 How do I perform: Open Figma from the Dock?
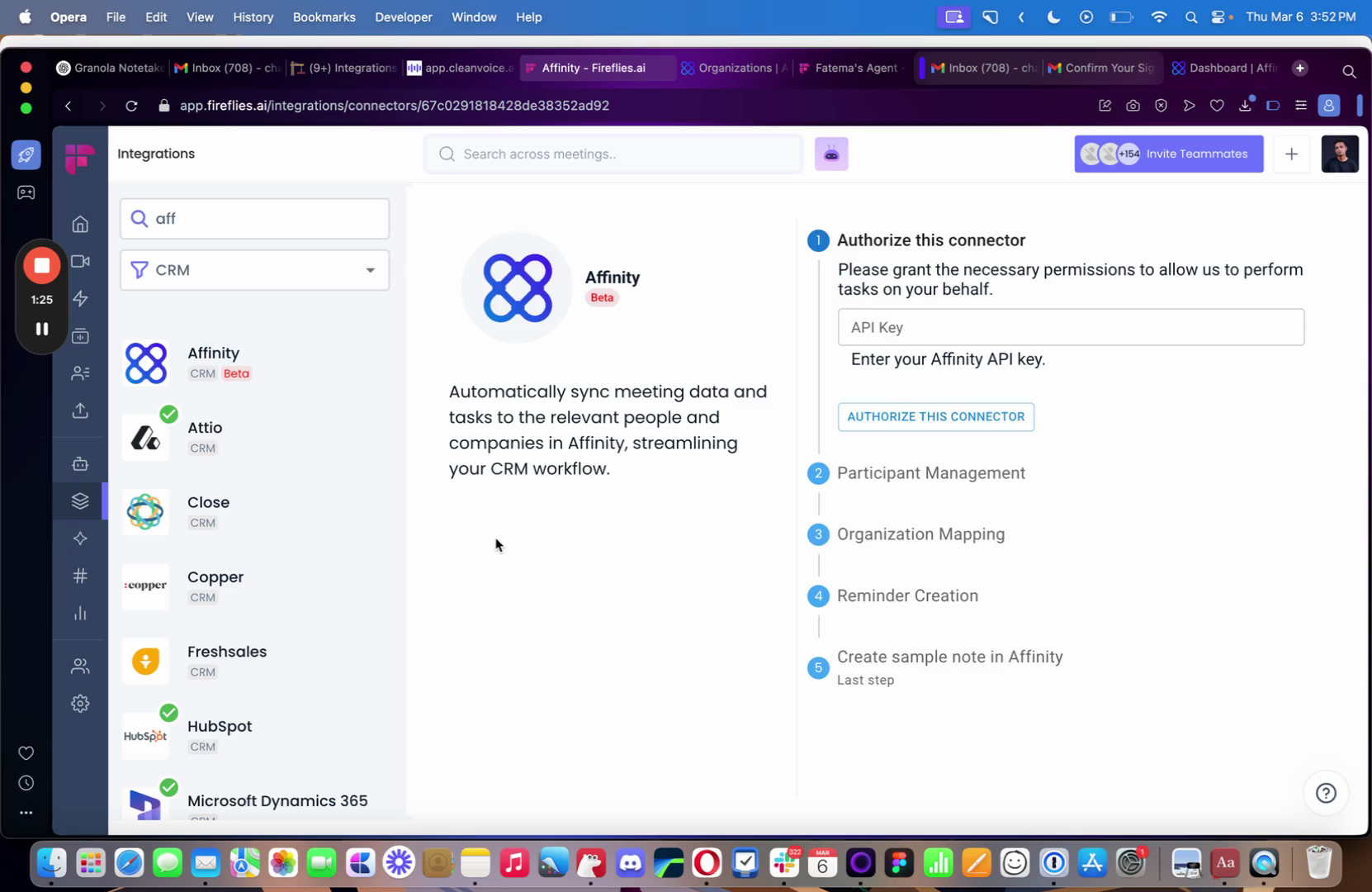point(899,863)
